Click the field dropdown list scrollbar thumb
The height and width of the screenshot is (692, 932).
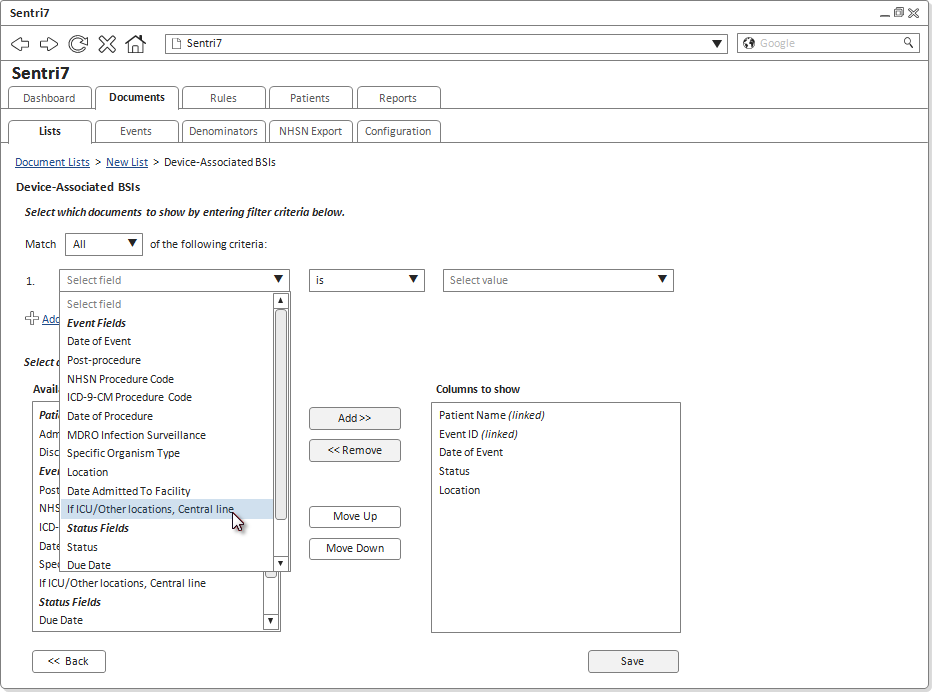coord(281,415)
